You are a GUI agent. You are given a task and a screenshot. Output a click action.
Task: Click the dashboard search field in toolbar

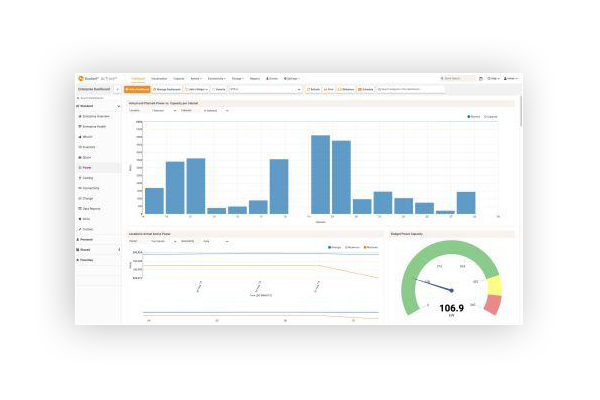coord(410,89)
